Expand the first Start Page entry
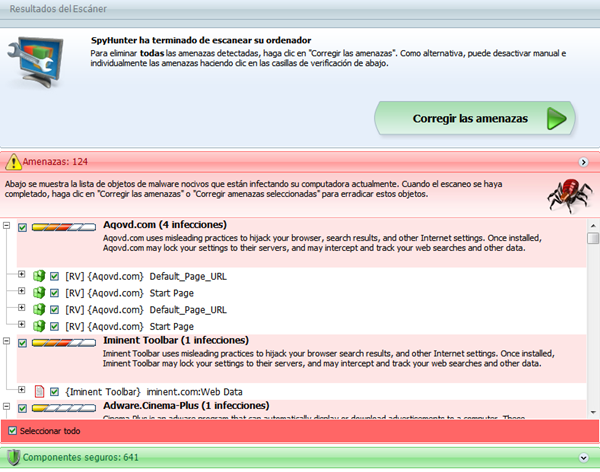The height and width of the screenshot is (472, 600). (21, 291)
